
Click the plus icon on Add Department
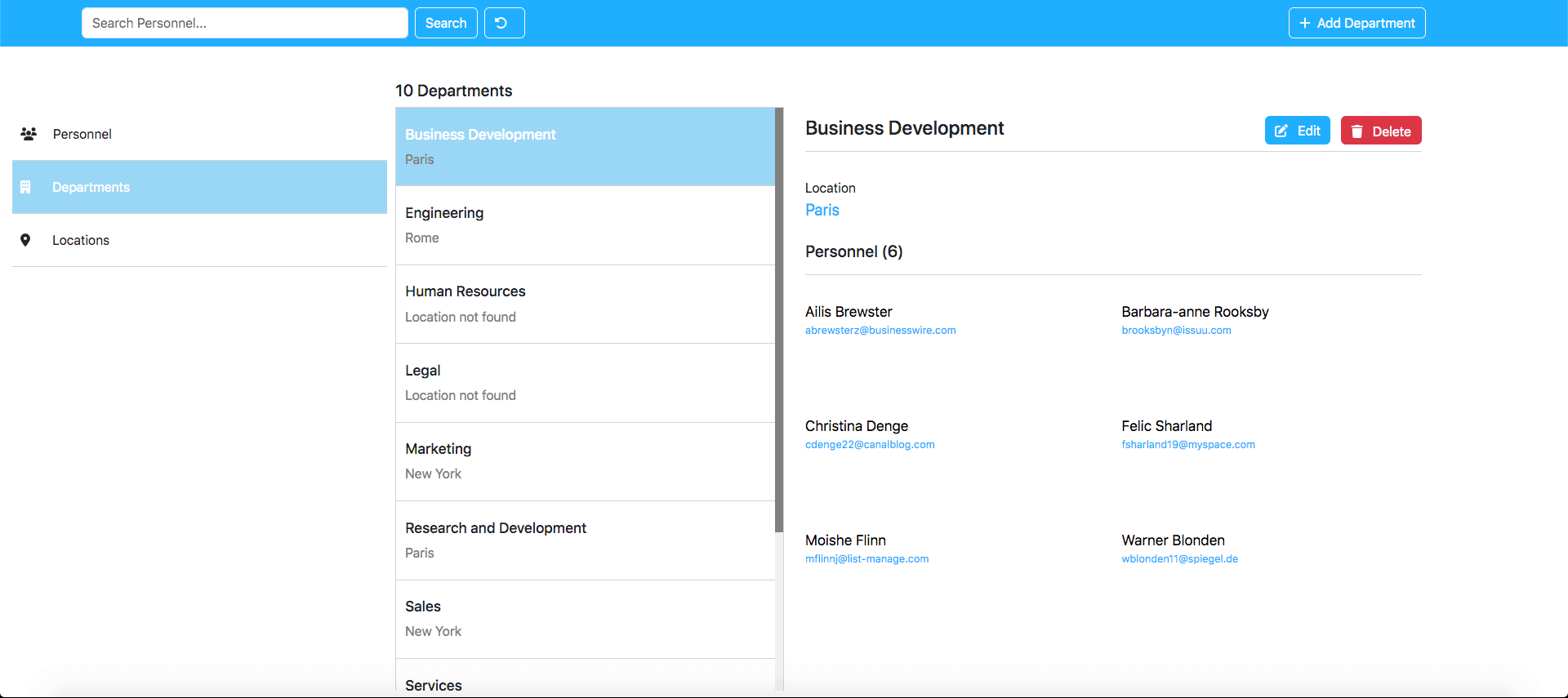click(x=1304, y=23)
